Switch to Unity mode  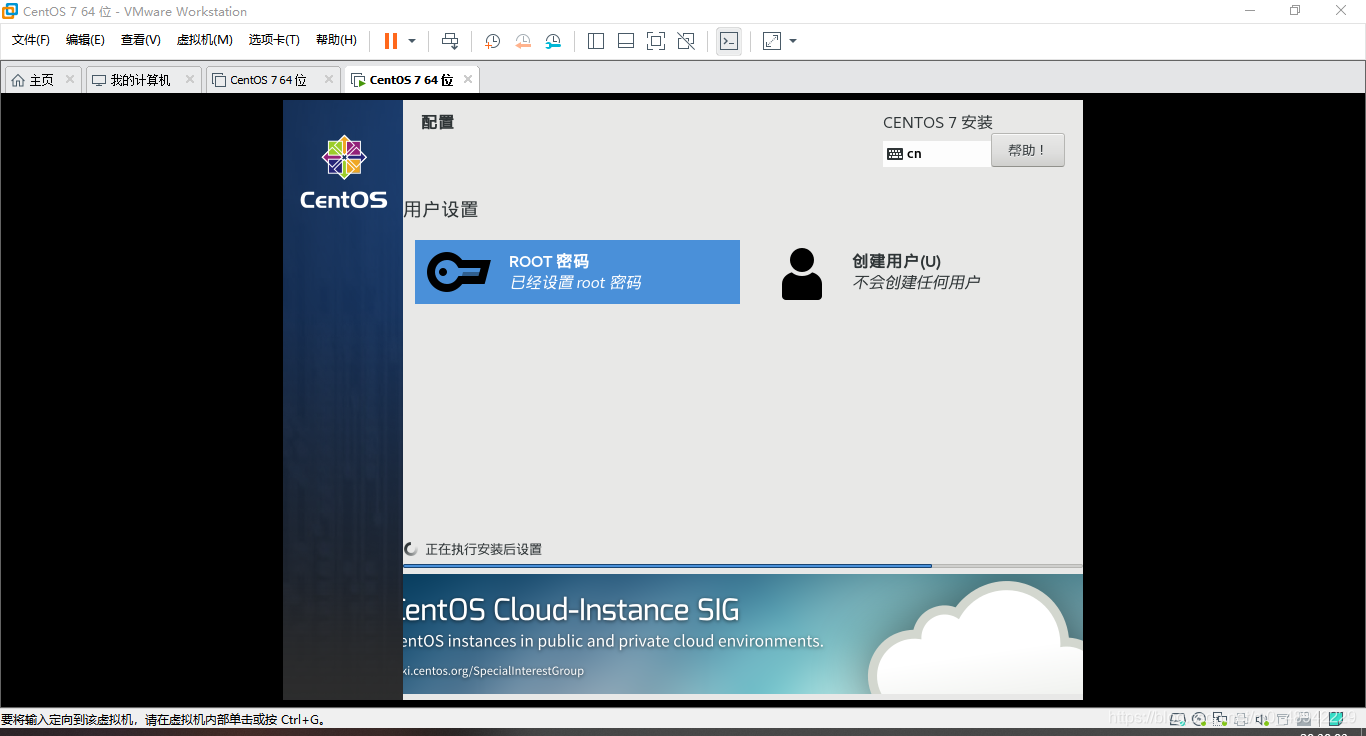point(686,41)
